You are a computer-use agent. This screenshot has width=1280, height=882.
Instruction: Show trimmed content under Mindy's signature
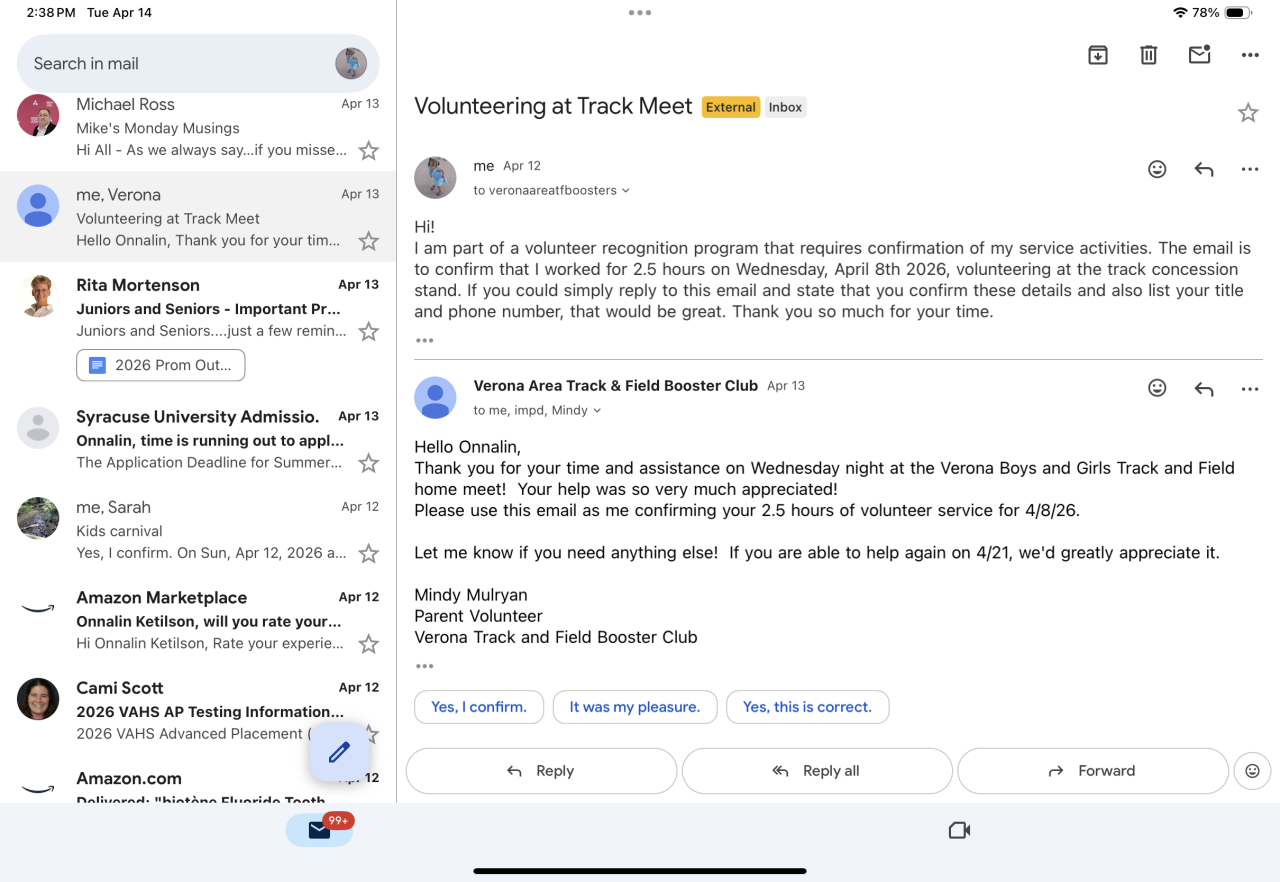pos(425,666)
